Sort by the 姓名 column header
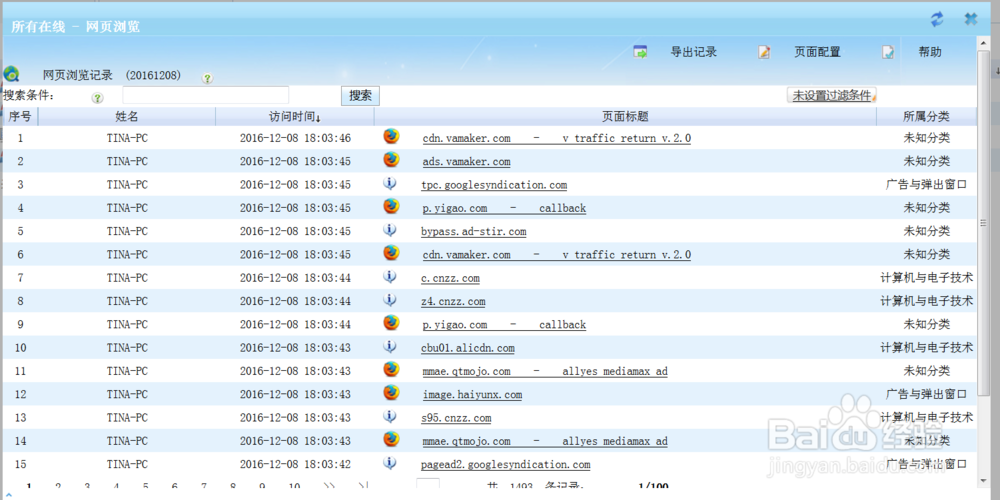1000x500 pixels. (127, 117)
